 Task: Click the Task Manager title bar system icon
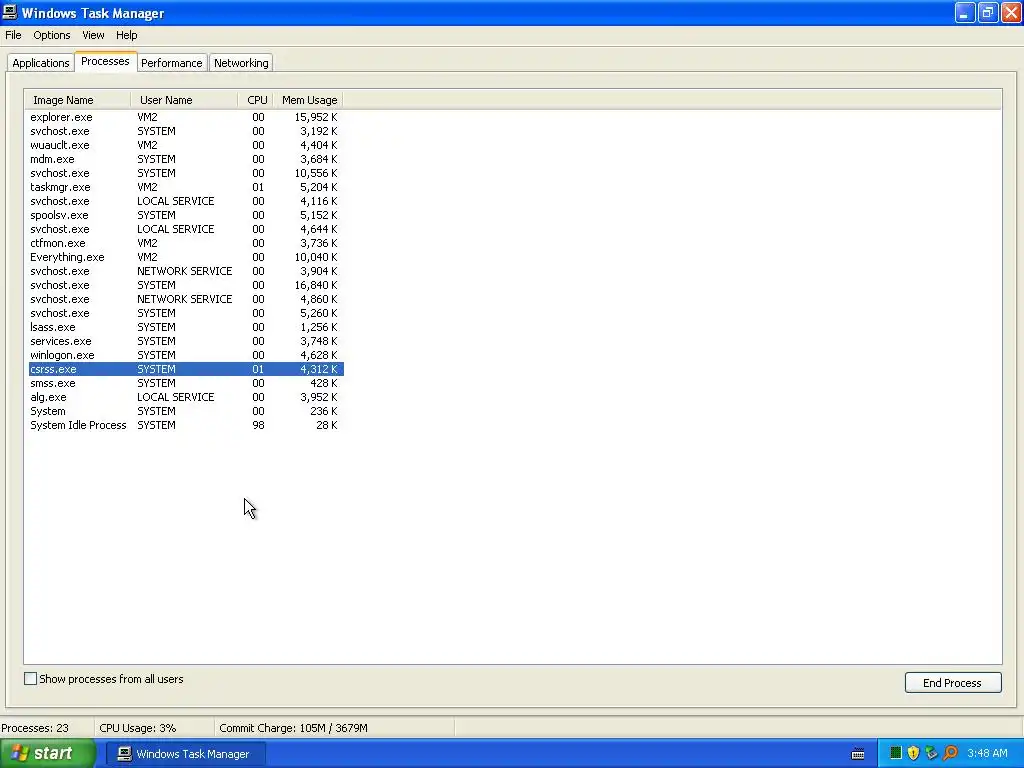(x=10, y=12)
